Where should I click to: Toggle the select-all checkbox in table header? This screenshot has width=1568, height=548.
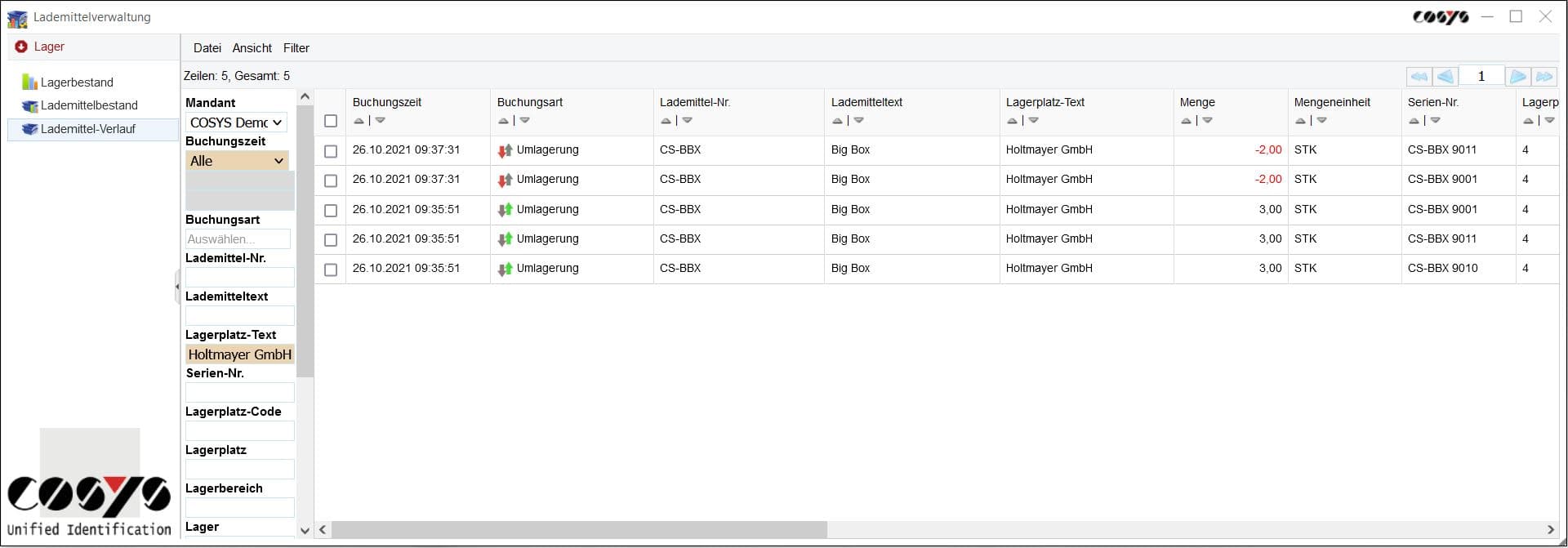(x=331, y=121)
